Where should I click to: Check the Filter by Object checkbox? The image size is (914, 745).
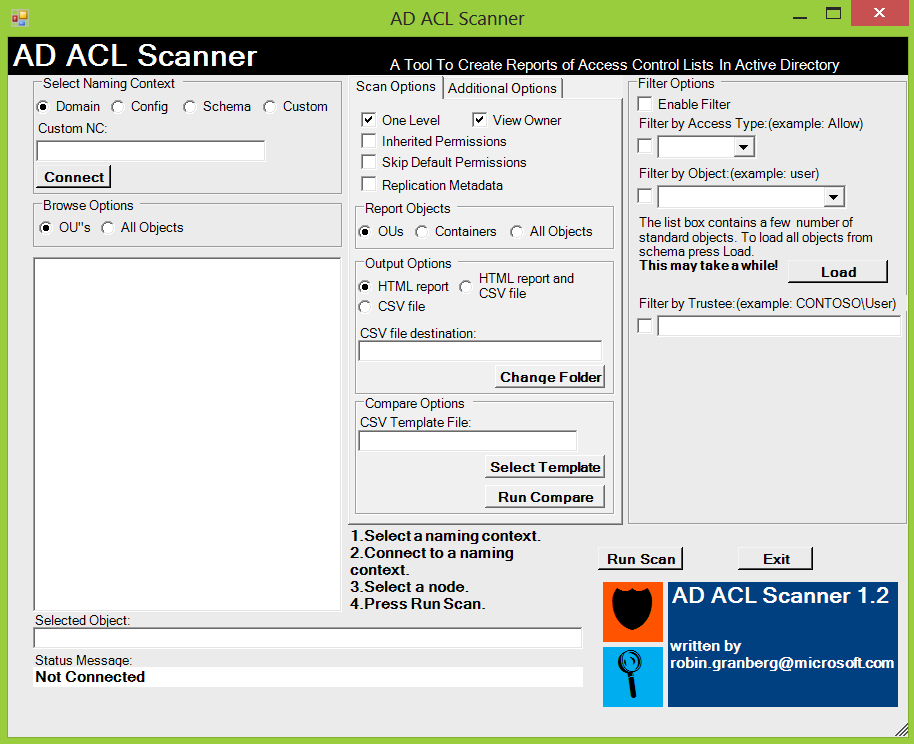pyautogui.click(x=645, y=196)
